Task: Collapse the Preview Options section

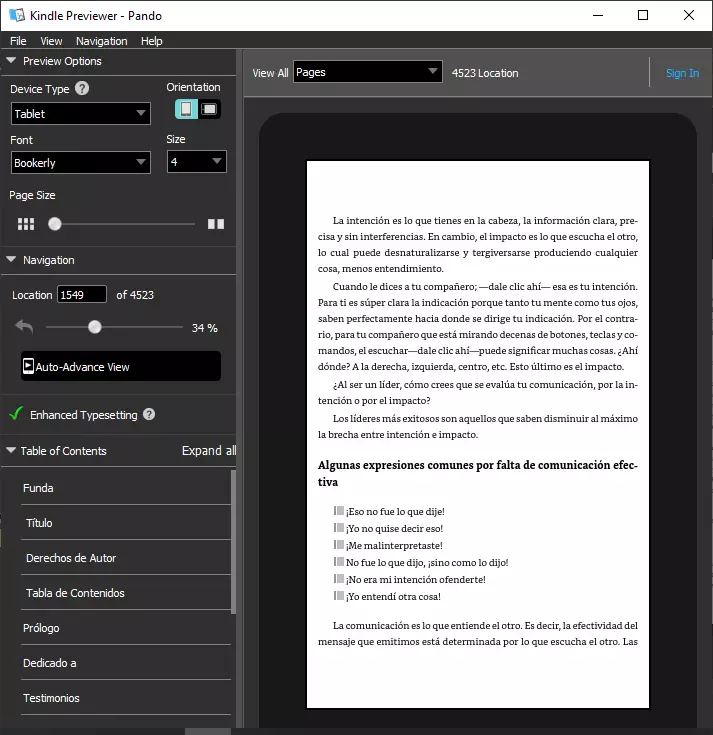Action: coord(11,60)
